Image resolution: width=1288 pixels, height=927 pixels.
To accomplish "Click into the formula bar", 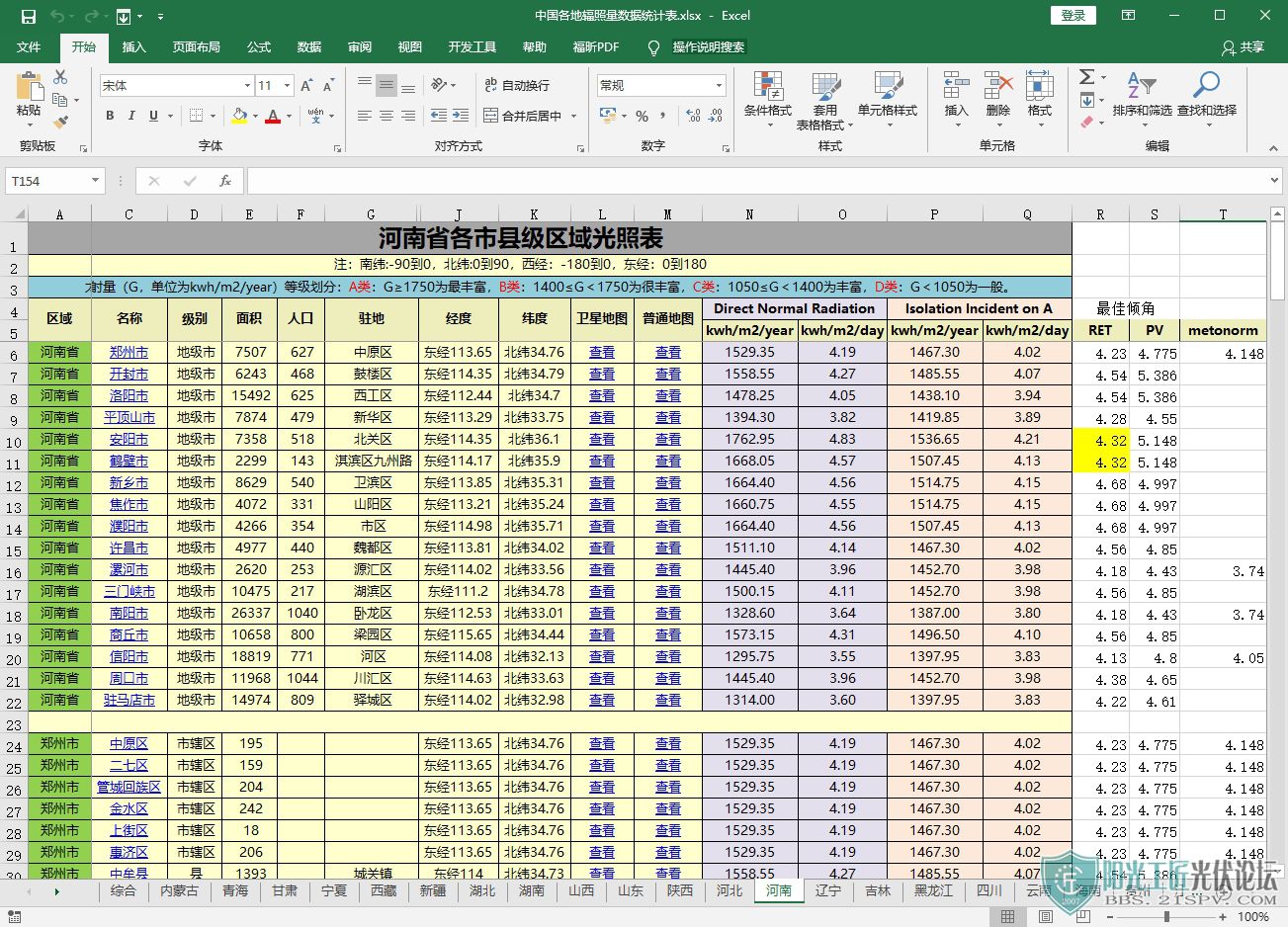I will click(756, 181).
